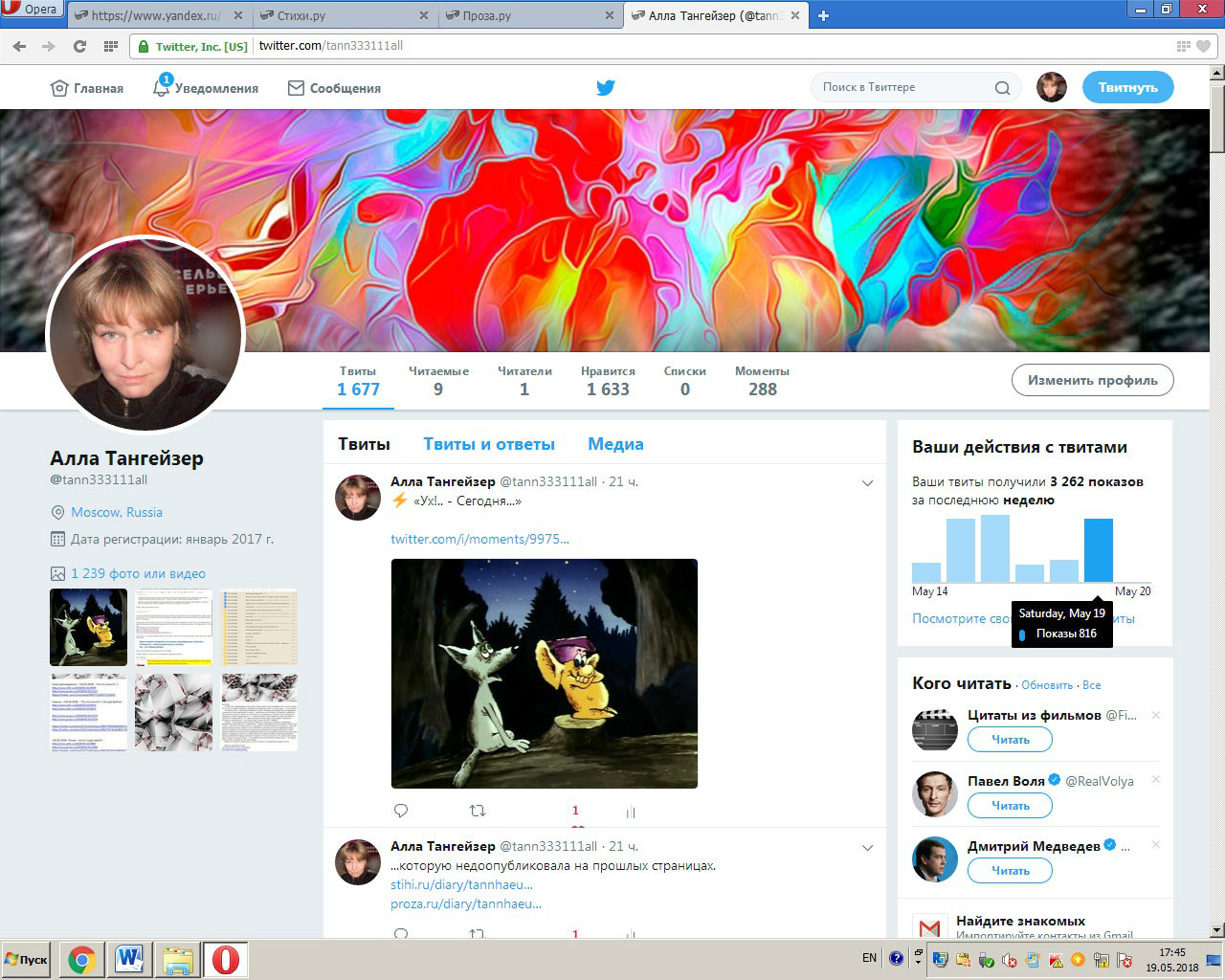
Task: Open Opera speed dial grid icon
Action: coord(110,46)
